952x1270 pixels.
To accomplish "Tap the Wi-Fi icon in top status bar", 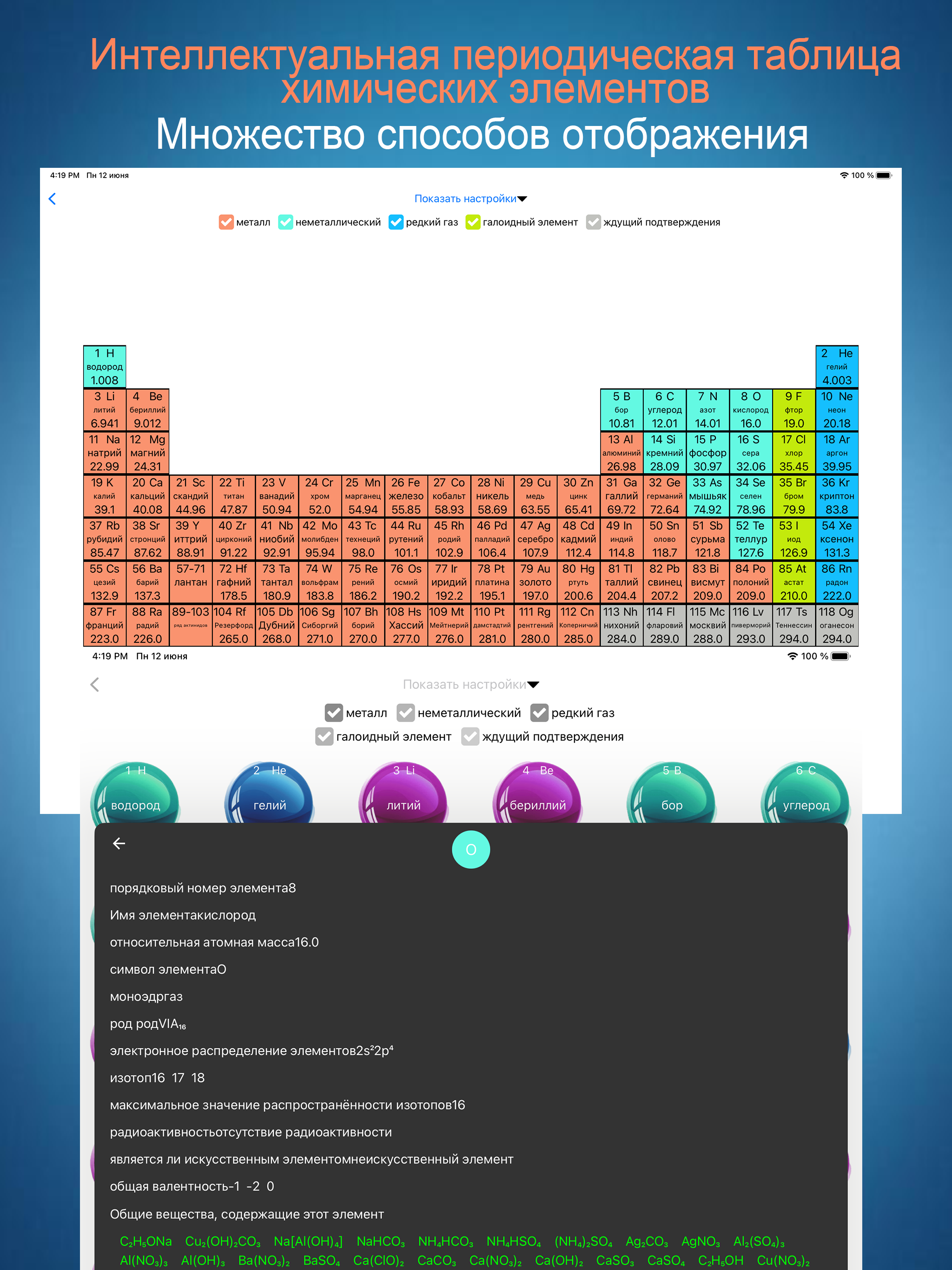I will 844,175.
